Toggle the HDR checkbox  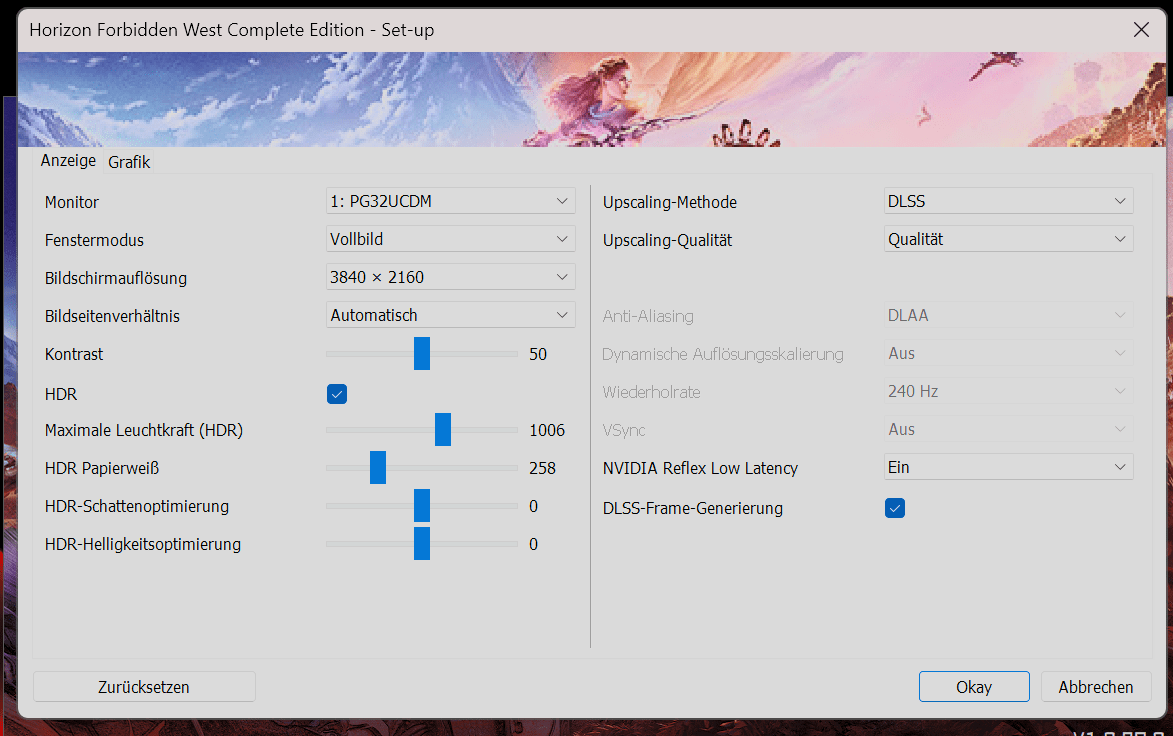coord(337,394)
